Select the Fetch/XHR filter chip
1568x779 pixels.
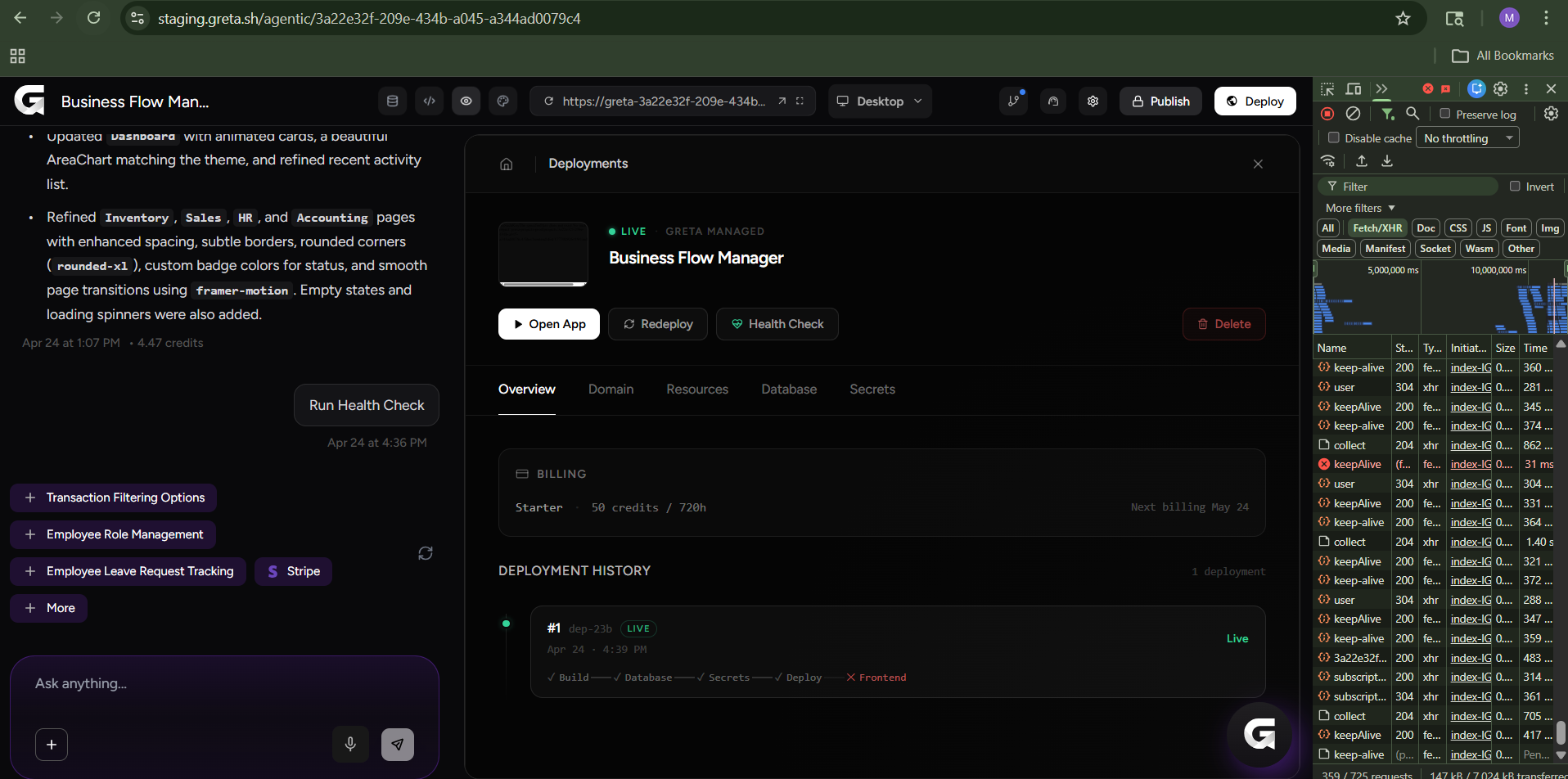click(x=1377, y=228)
